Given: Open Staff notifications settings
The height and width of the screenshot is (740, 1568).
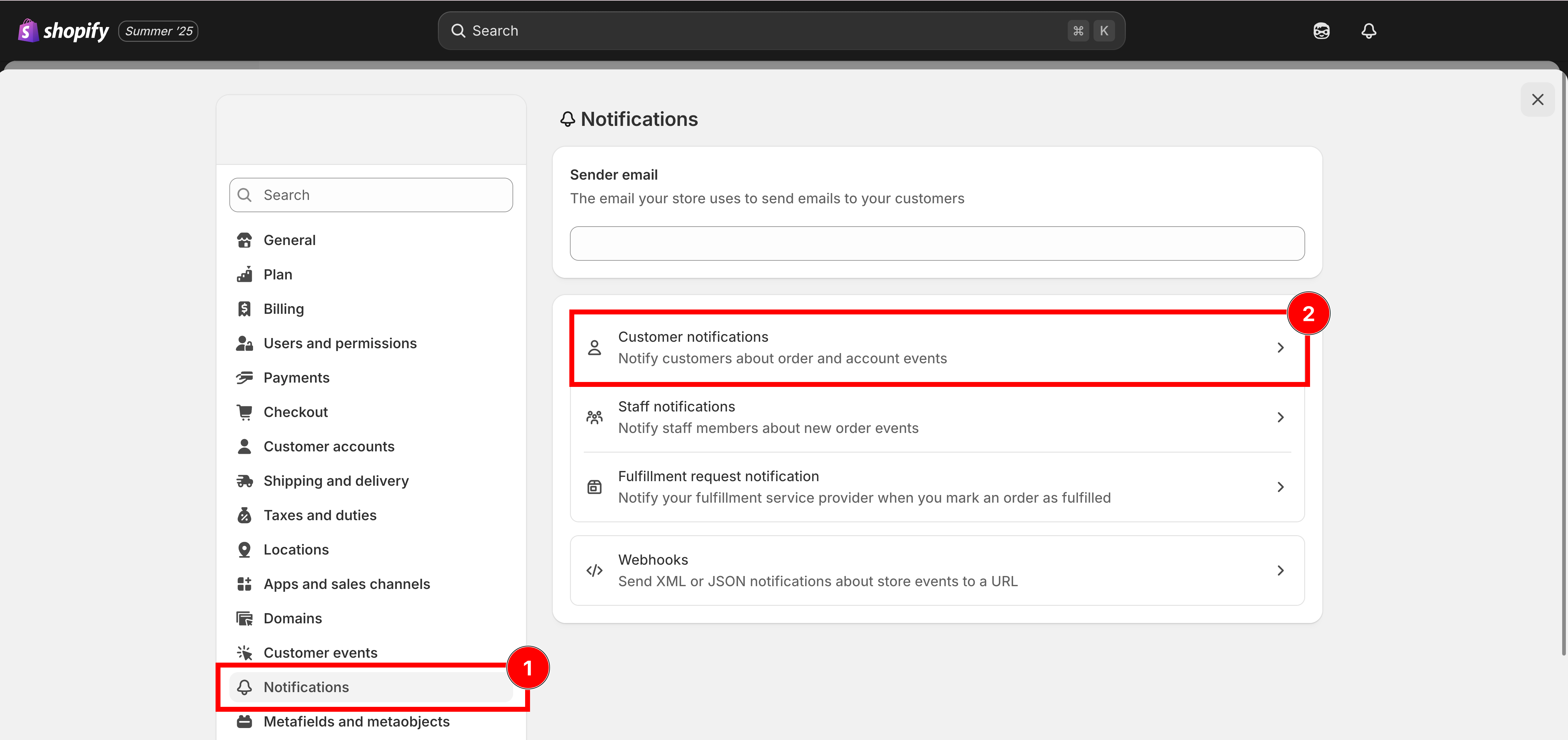Looking at the screenshot, I should click(937, 418).
